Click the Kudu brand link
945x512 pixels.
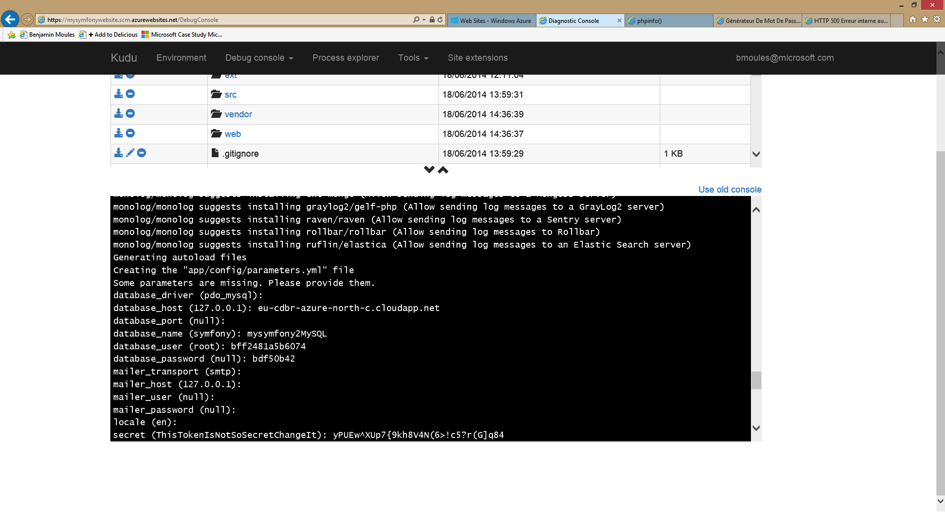coord(124,58)
